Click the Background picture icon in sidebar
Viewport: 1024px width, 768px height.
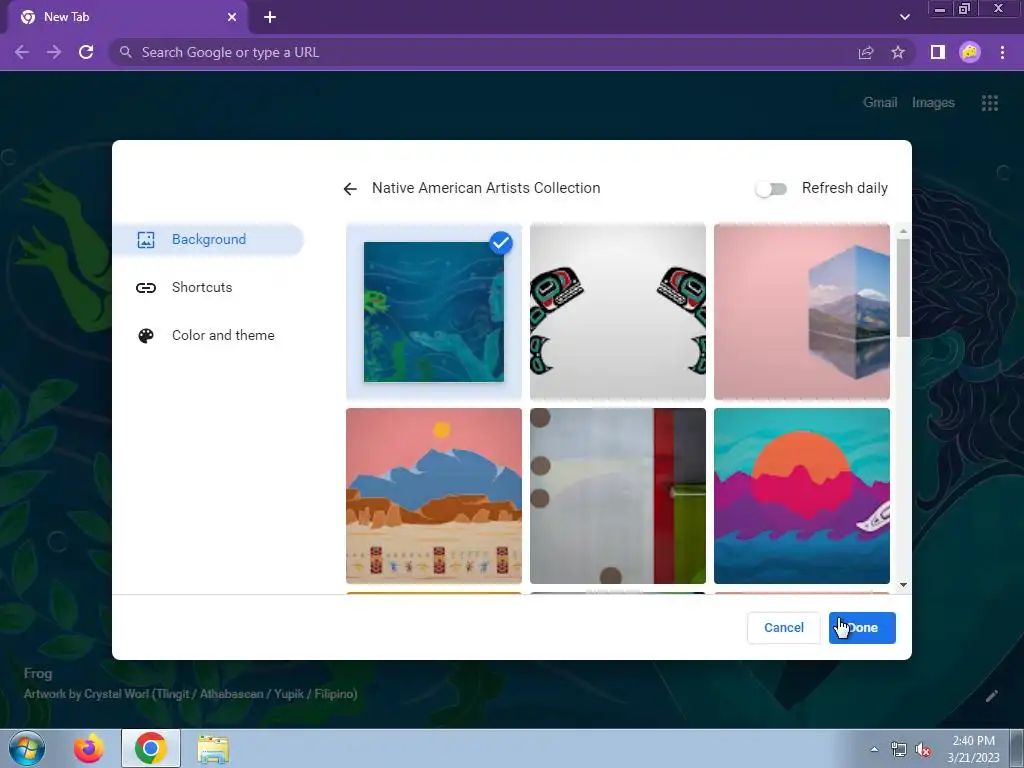(x=146, y=240)
